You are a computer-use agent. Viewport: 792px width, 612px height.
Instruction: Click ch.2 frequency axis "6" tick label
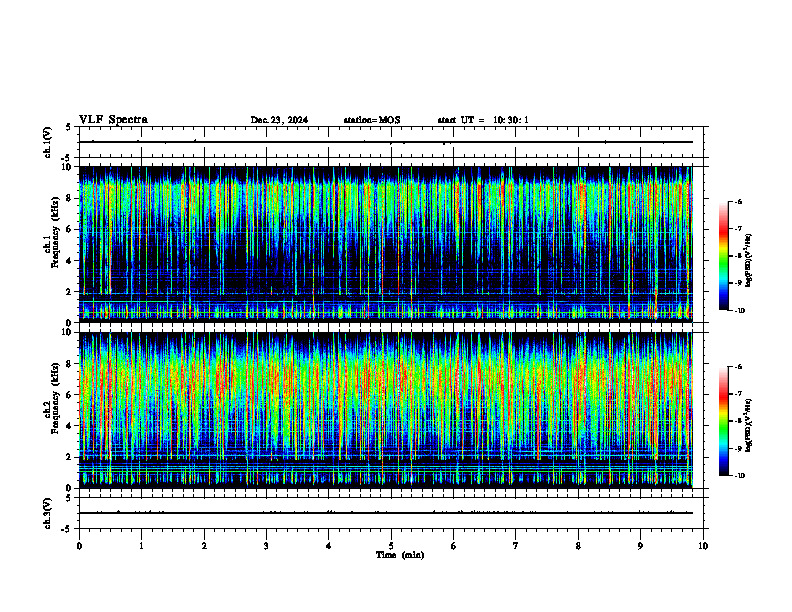70,395
